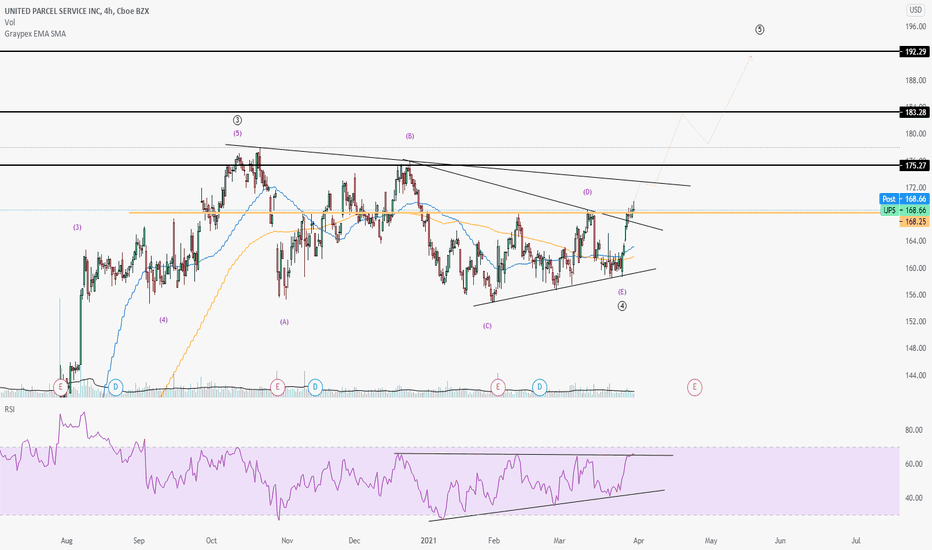The image size is (932, 550).
Task: Select the 192.29 horizontal line price label
Action: click(x=915, y=52)
